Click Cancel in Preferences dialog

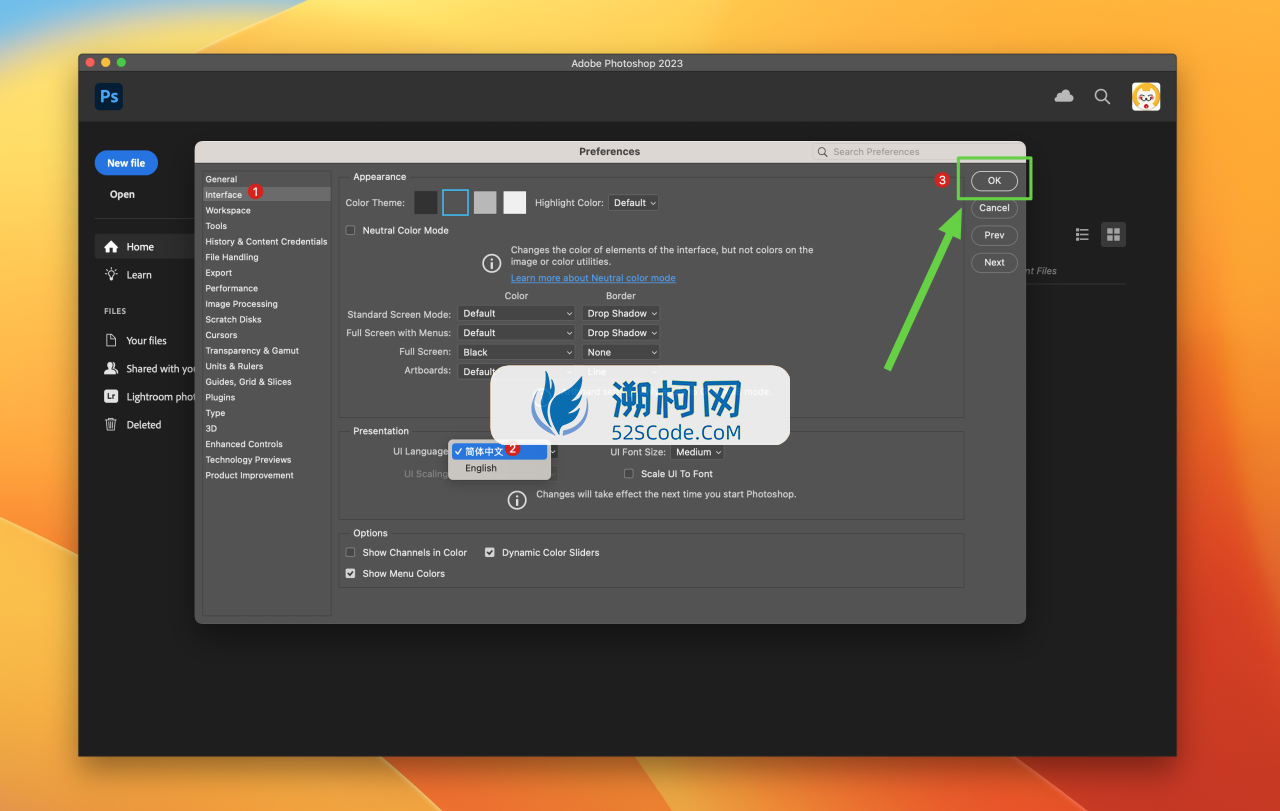pos(994,208)
